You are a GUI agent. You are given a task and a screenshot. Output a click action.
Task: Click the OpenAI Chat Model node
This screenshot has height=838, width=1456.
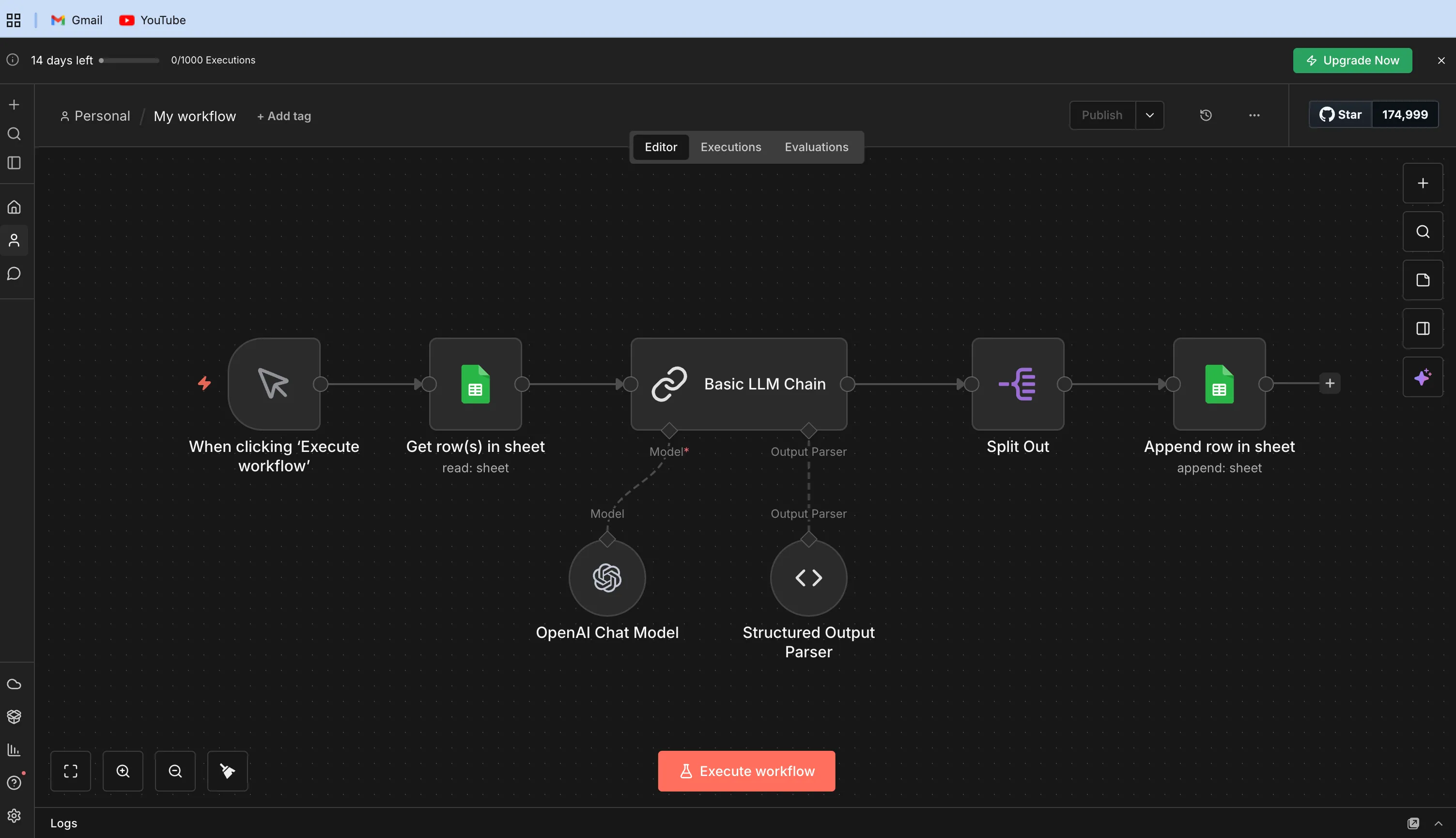[607, 577]
